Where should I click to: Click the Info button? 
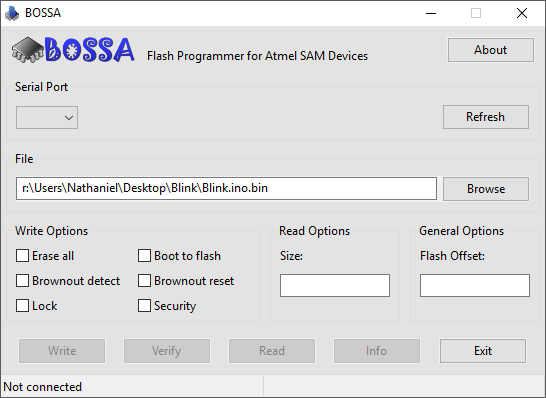(x=377, y=351)
